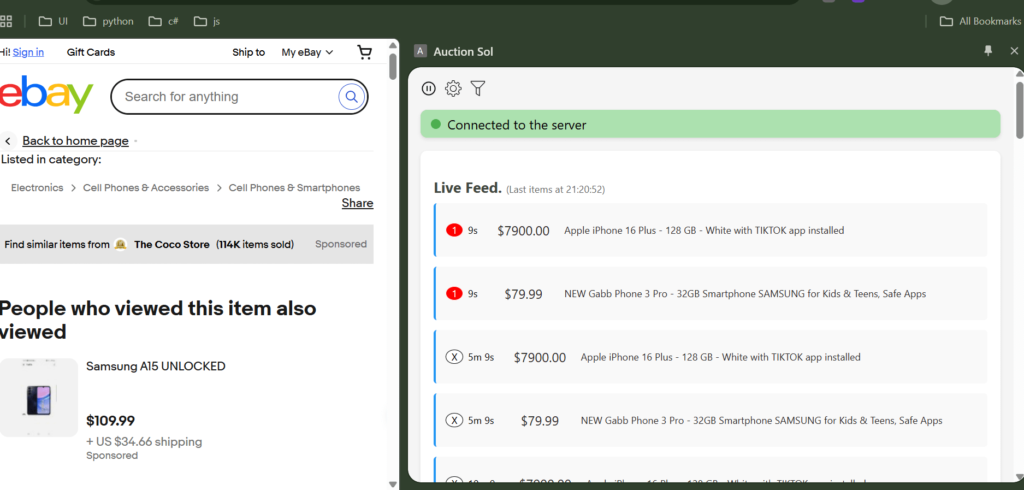The width and height of the screenshot is (1024, 490).
Task: Click the Auction Sol panel scrollbar
Action: [x=1019, y=108]
